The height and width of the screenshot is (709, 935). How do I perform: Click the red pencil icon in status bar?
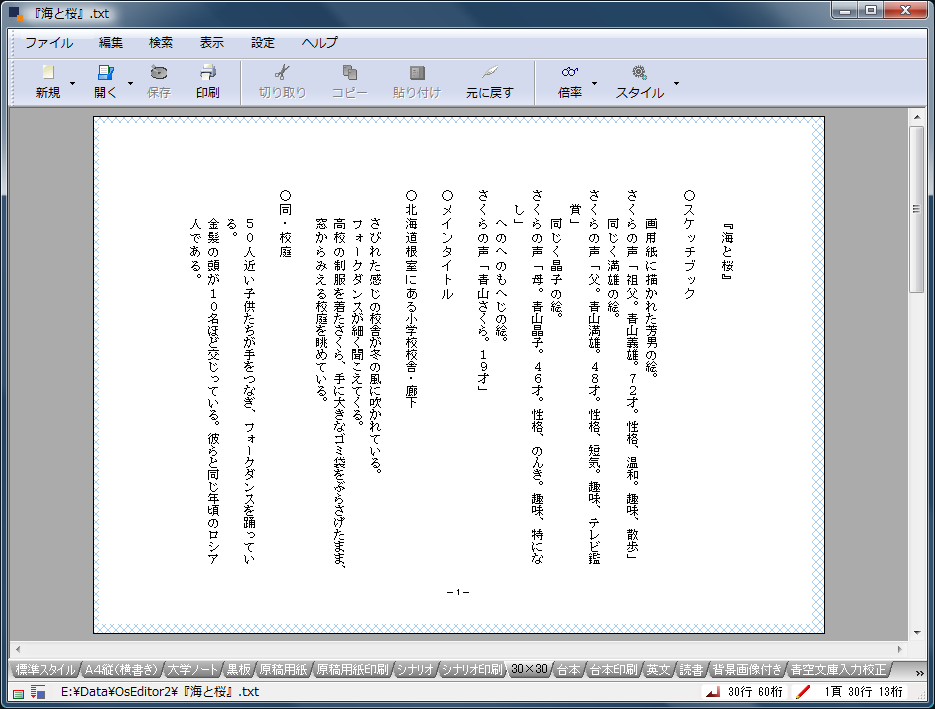click(x=803, y=692)
